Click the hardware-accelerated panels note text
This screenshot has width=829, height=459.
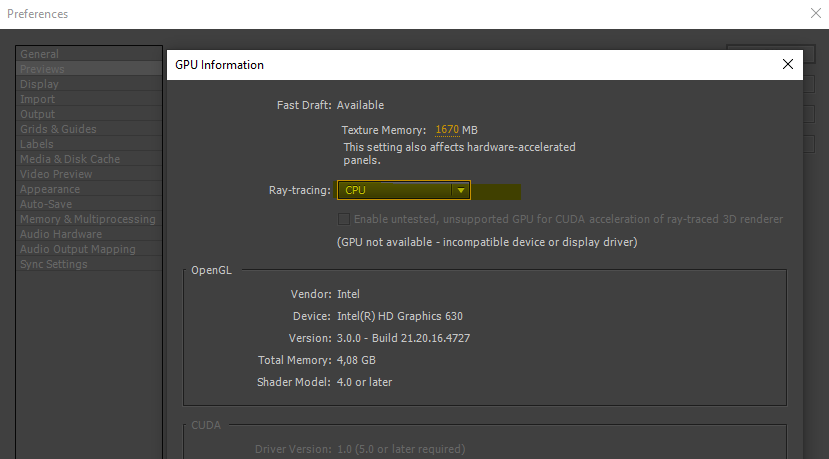point(459,153)
